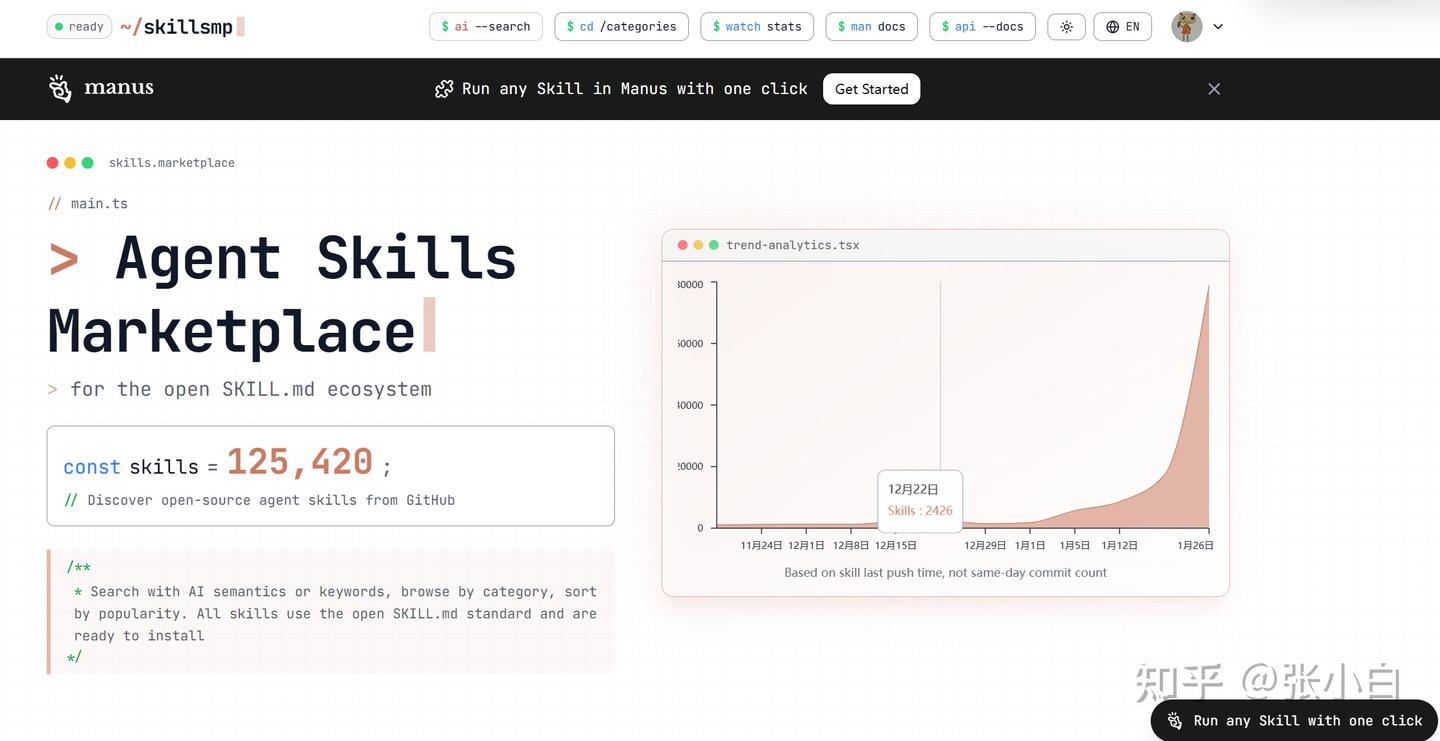
Task: Open api --docs
Action: pyautogui.click(x=982, y=27)
